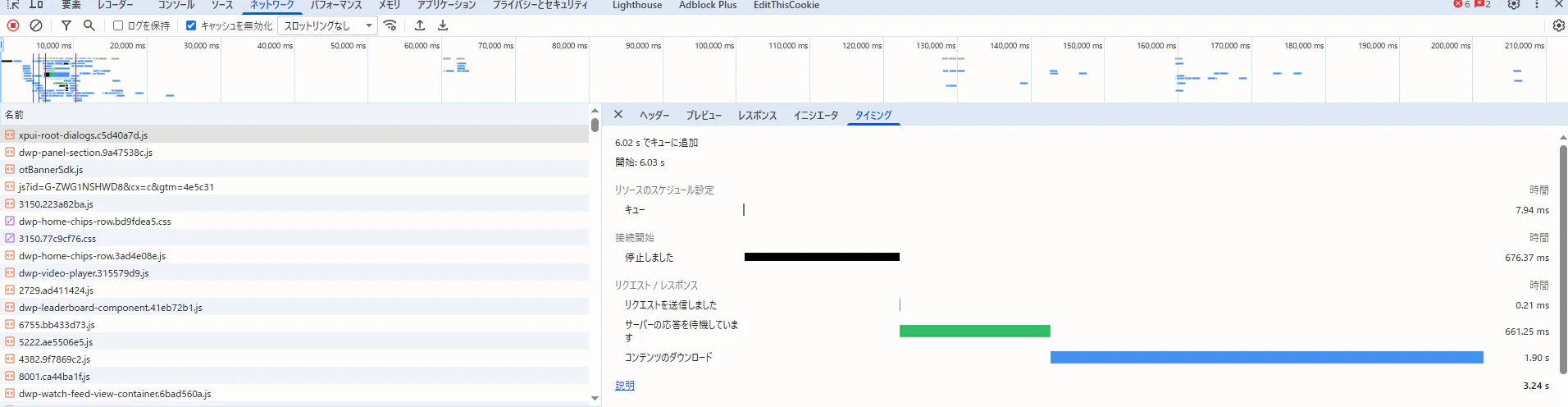Image resolution: width=1568 pixels, height=407 pixels.
Task: Click green サーバーの応答を待機 timing bar
Action: click(x=975, y=331)
